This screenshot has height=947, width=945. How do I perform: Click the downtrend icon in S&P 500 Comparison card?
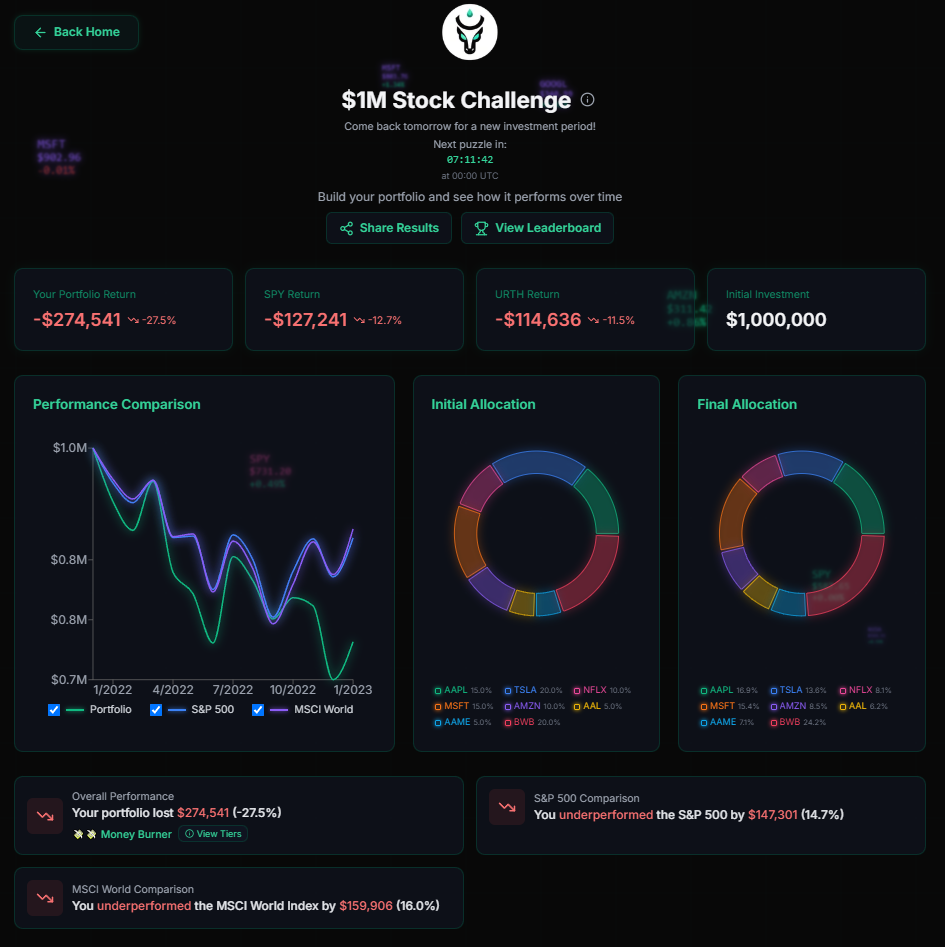pos(507,807)
